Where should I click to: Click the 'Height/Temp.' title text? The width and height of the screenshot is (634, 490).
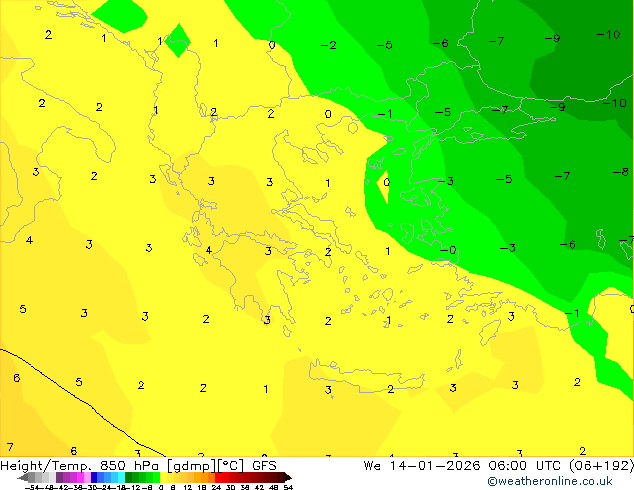point(46,466)
